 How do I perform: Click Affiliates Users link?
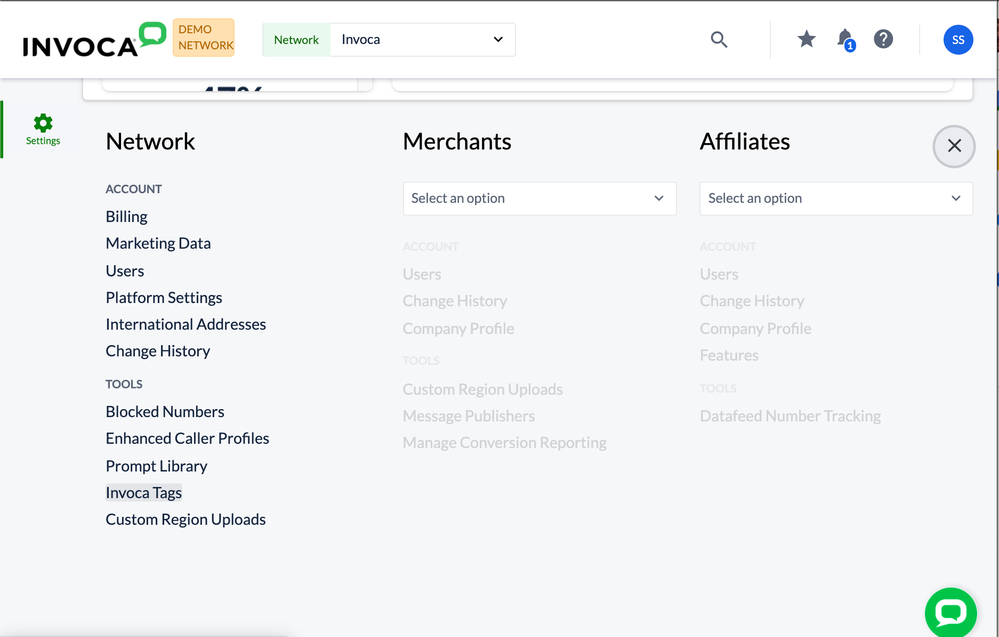click(719, 274)
